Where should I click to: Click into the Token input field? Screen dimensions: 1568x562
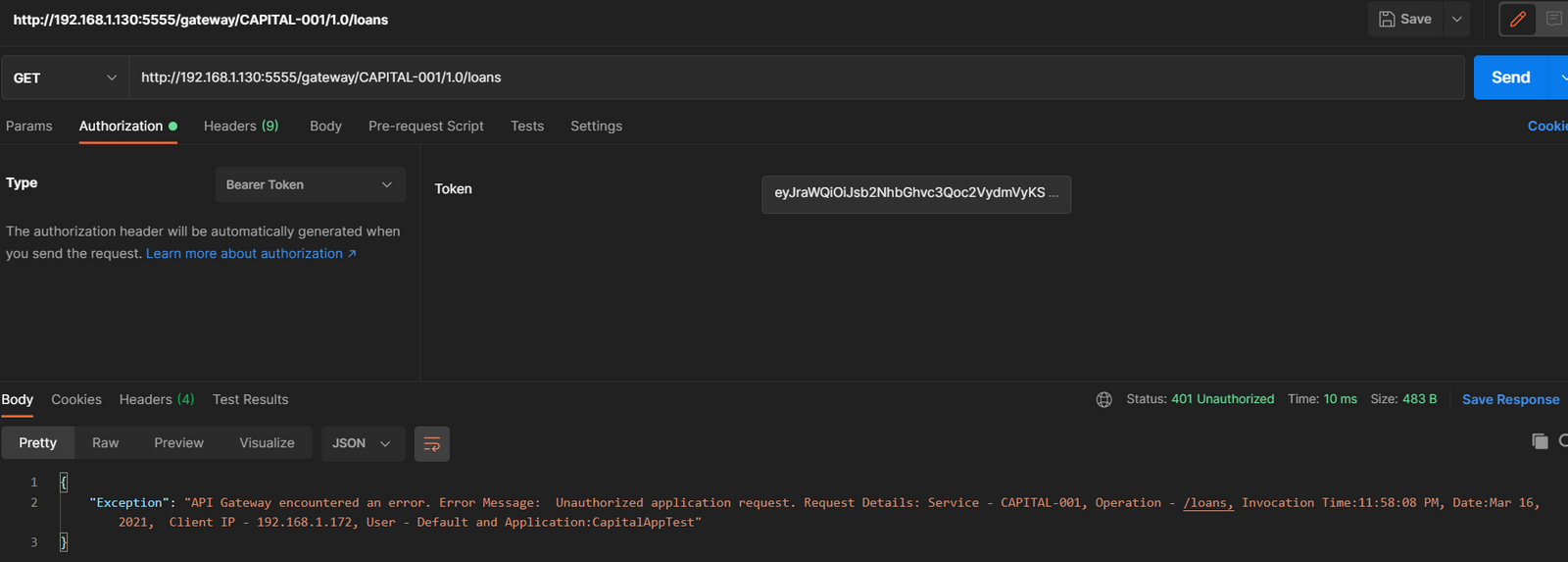(915, 193)
